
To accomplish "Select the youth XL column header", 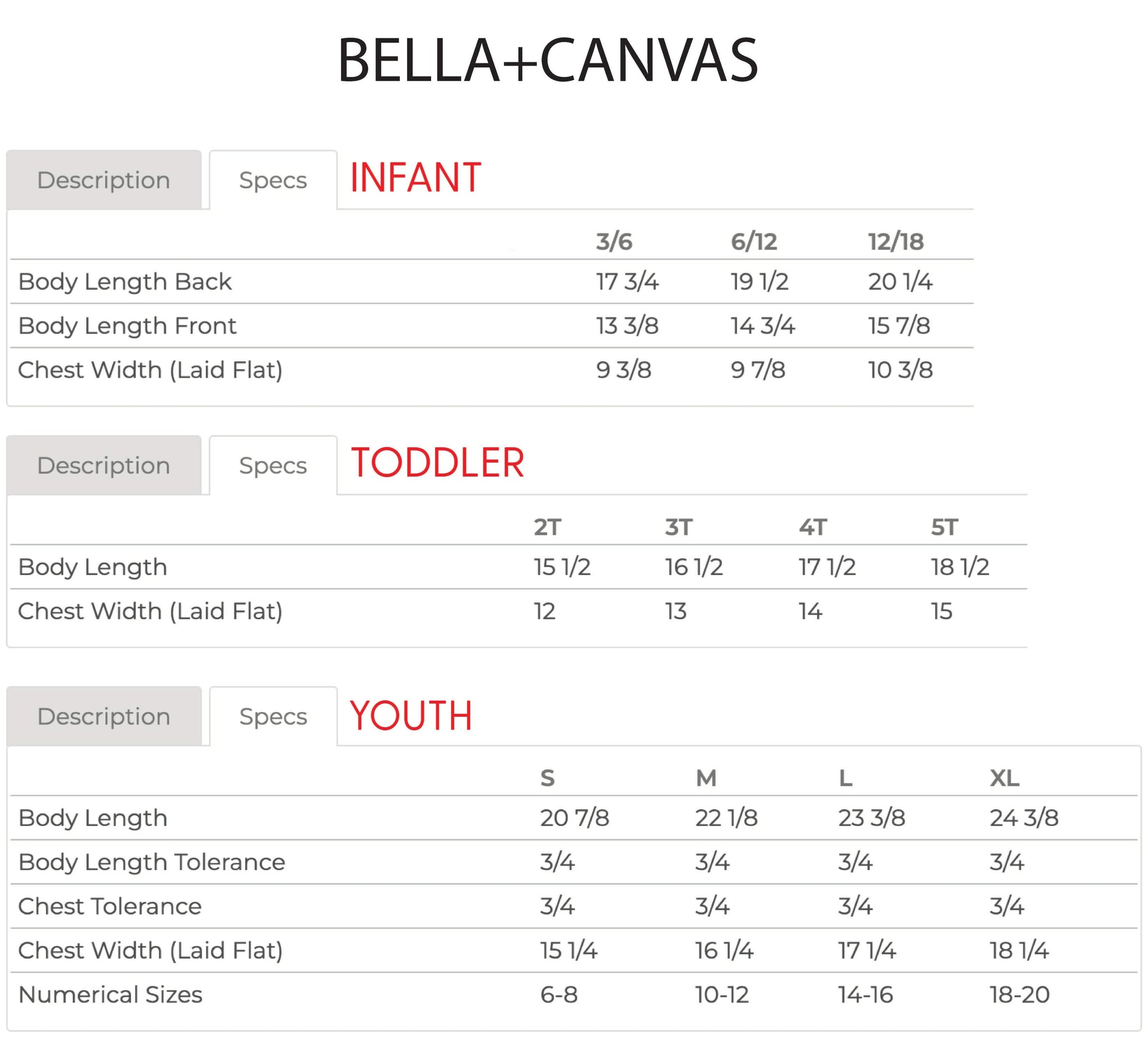I will pos(1004,778).
